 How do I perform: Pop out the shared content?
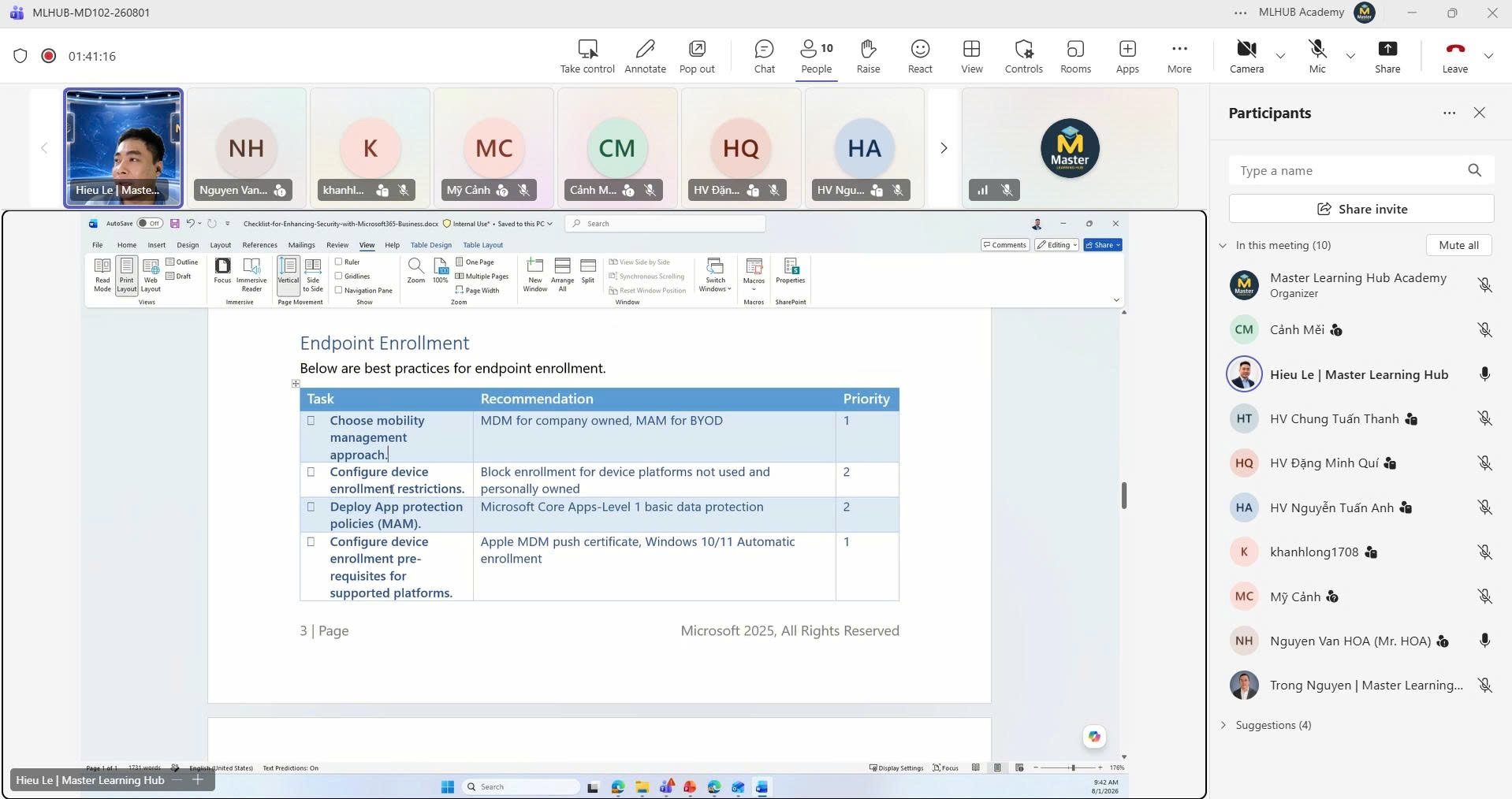tap(697, 56)
